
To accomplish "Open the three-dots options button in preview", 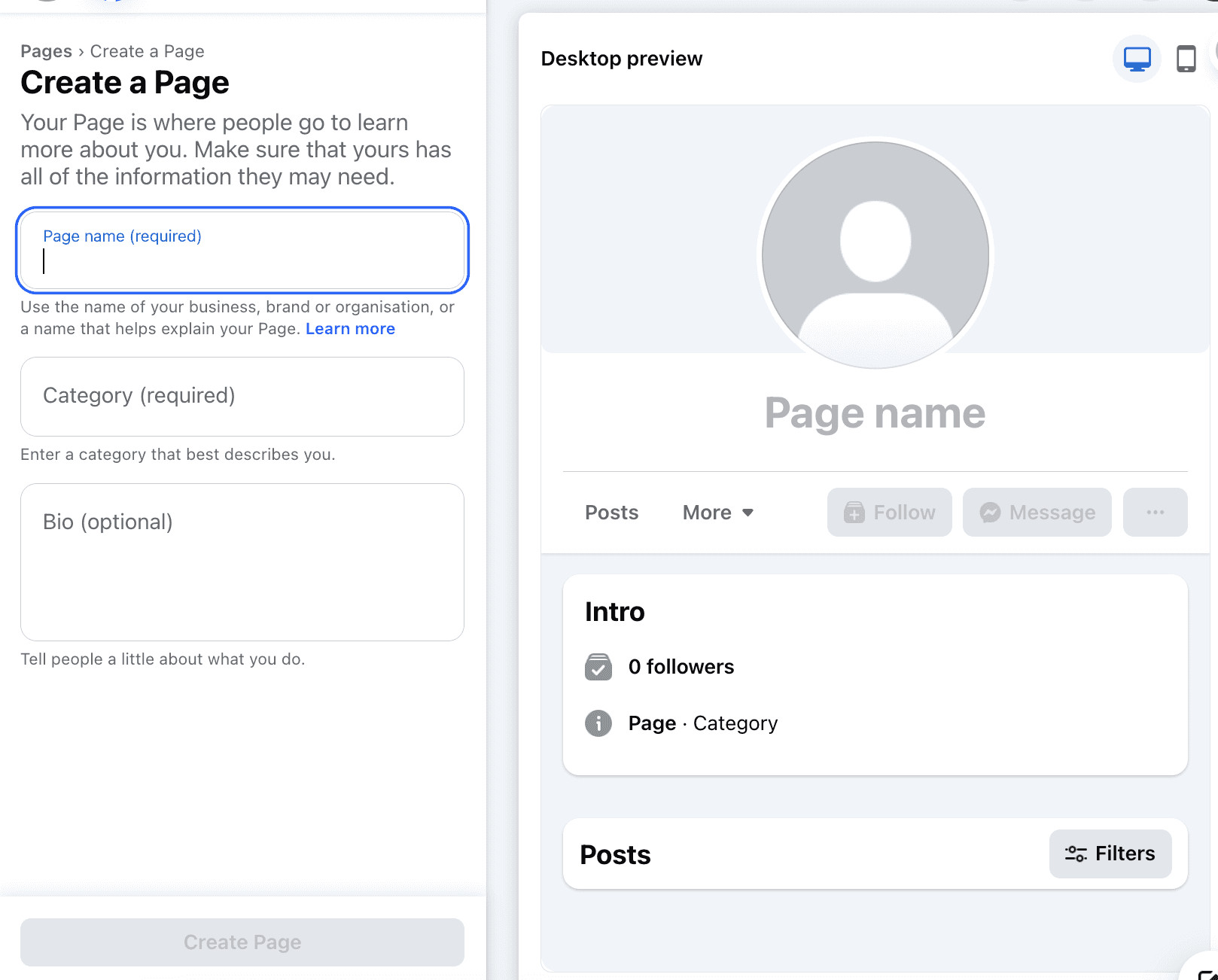I will 1155,513.
